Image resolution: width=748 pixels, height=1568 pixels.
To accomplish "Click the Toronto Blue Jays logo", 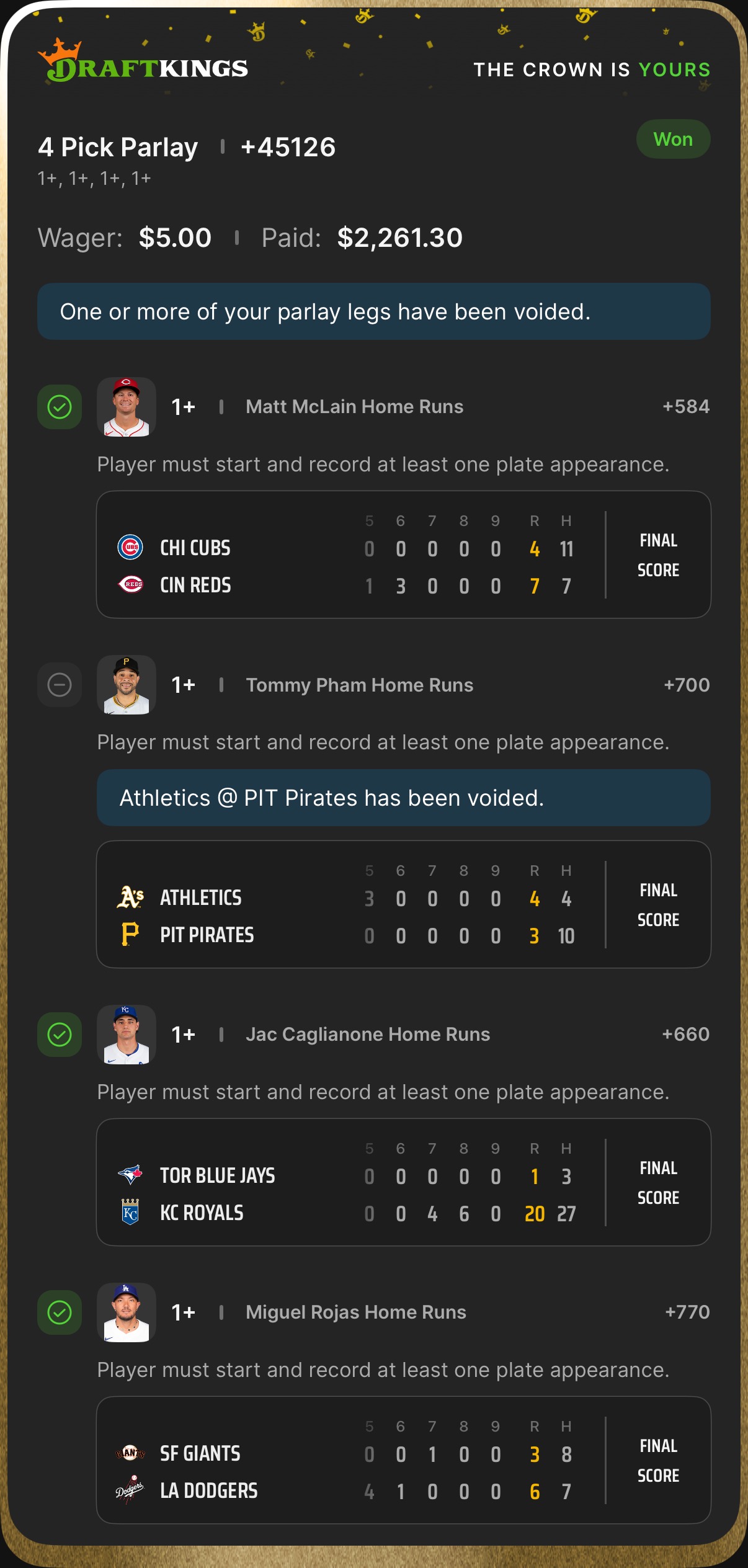I will (130, 1175).
